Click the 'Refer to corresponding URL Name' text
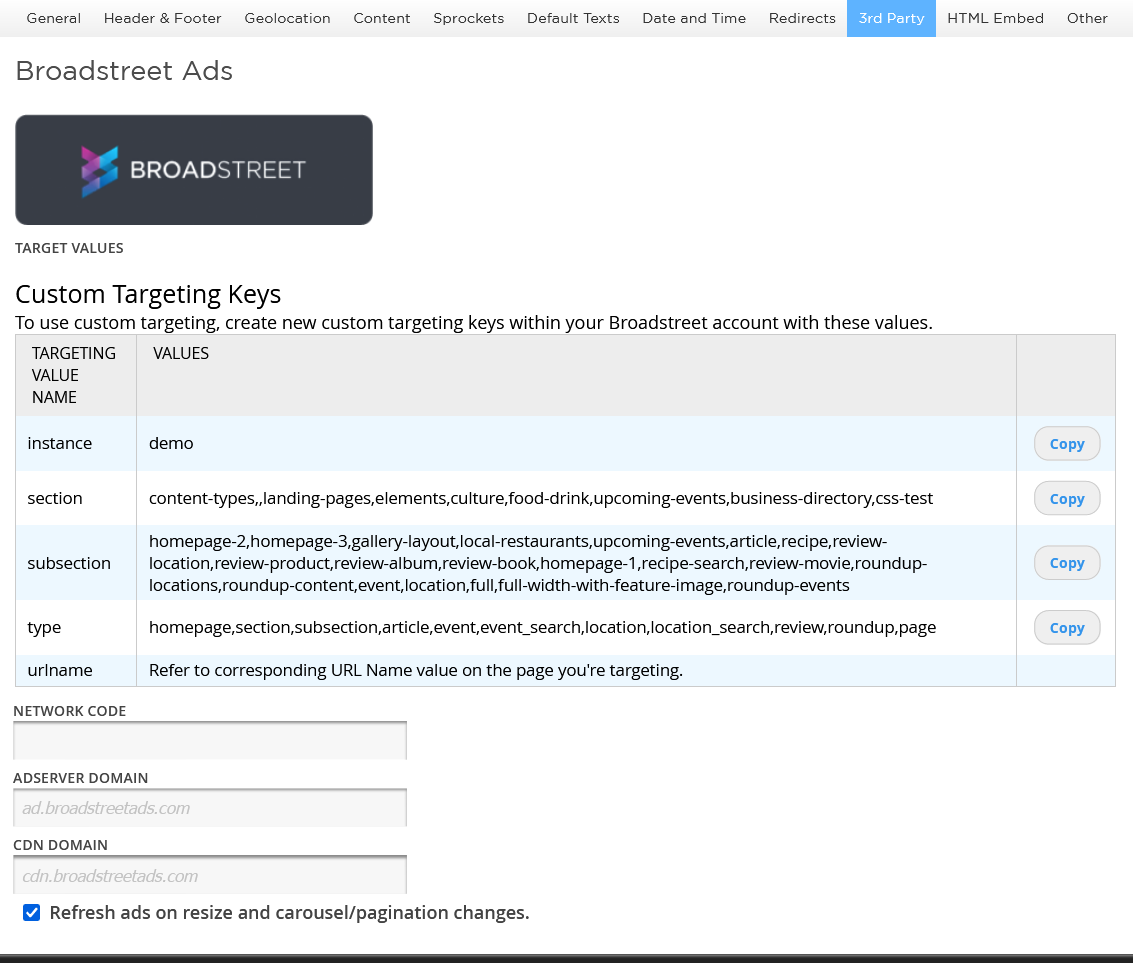Screen dimensions: 1134x964 coord(416,670)
